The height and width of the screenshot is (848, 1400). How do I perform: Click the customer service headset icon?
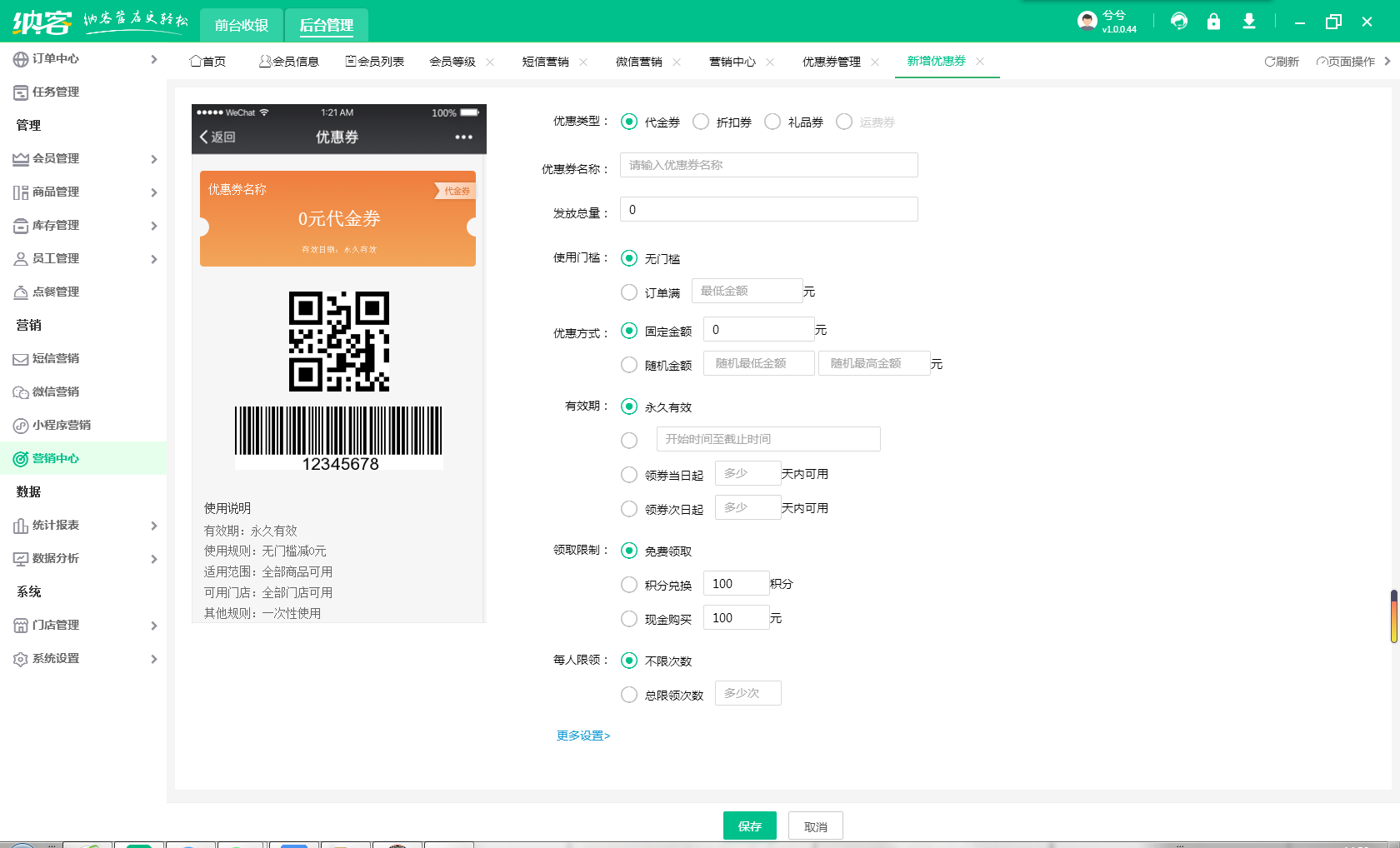(1178, 22)
